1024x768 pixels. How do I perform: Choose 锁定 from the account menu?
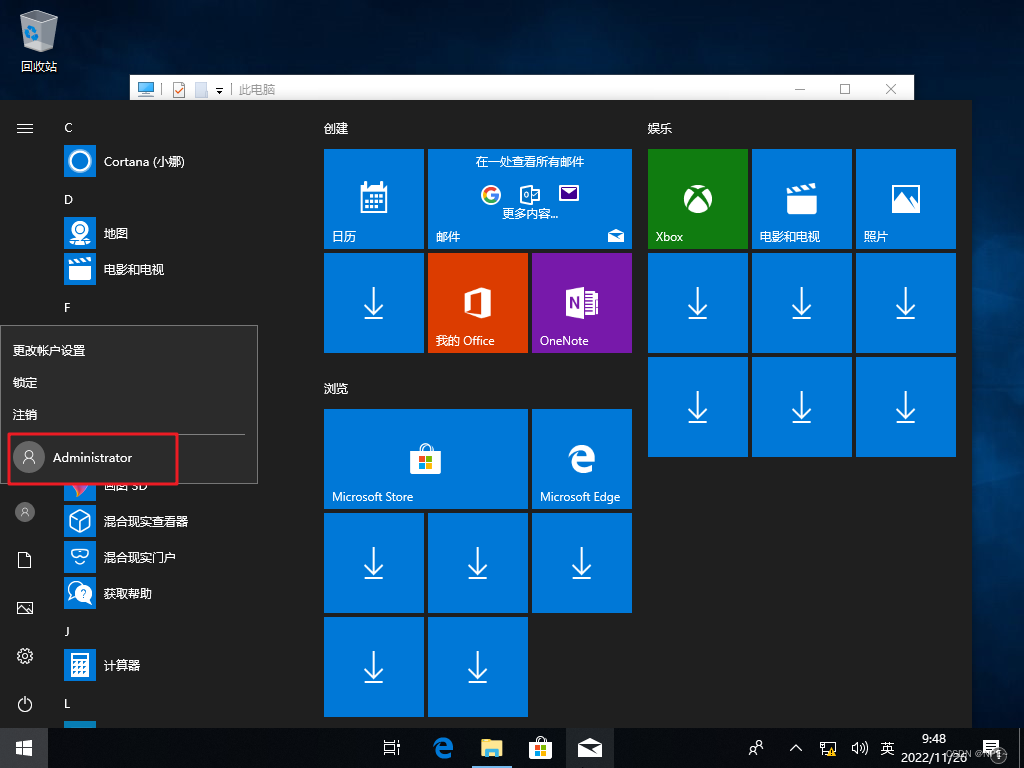point(25,382)
